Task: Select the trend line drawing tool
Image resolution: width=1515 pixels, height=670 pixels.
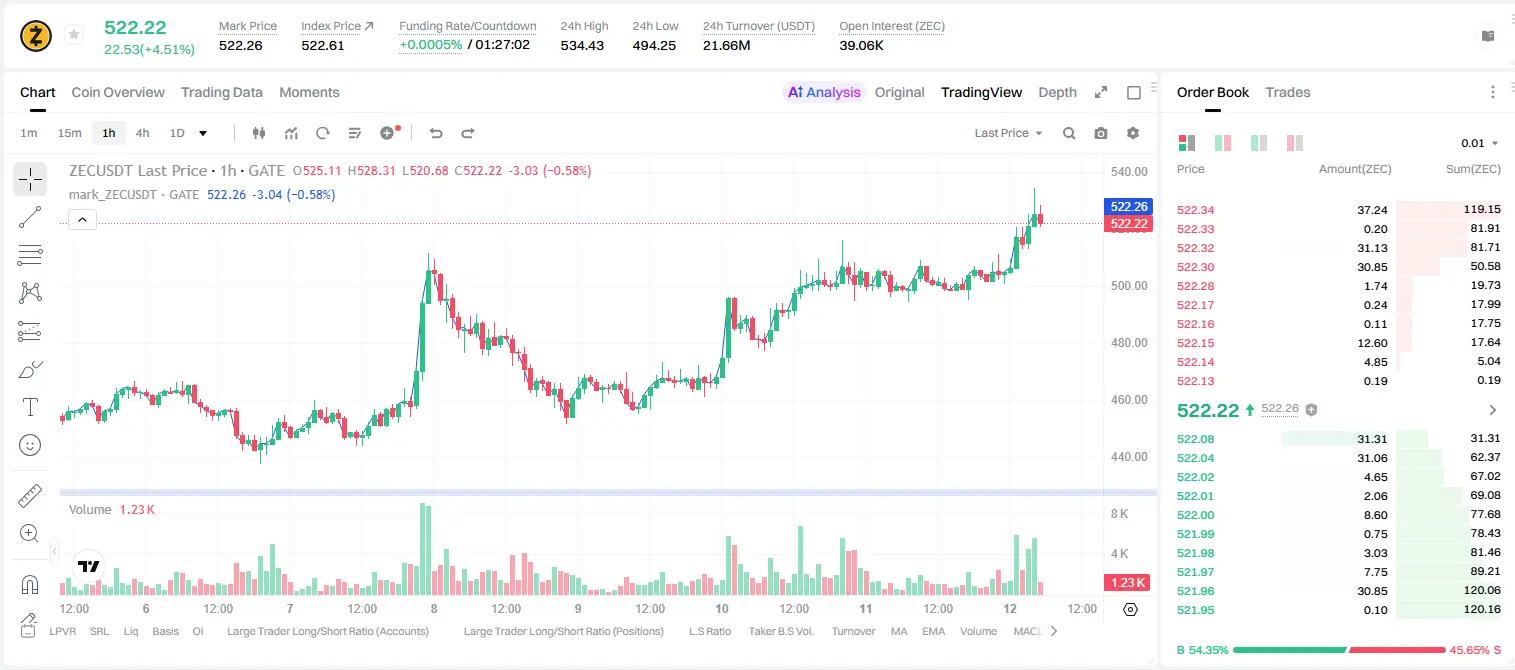Action: 30,217
